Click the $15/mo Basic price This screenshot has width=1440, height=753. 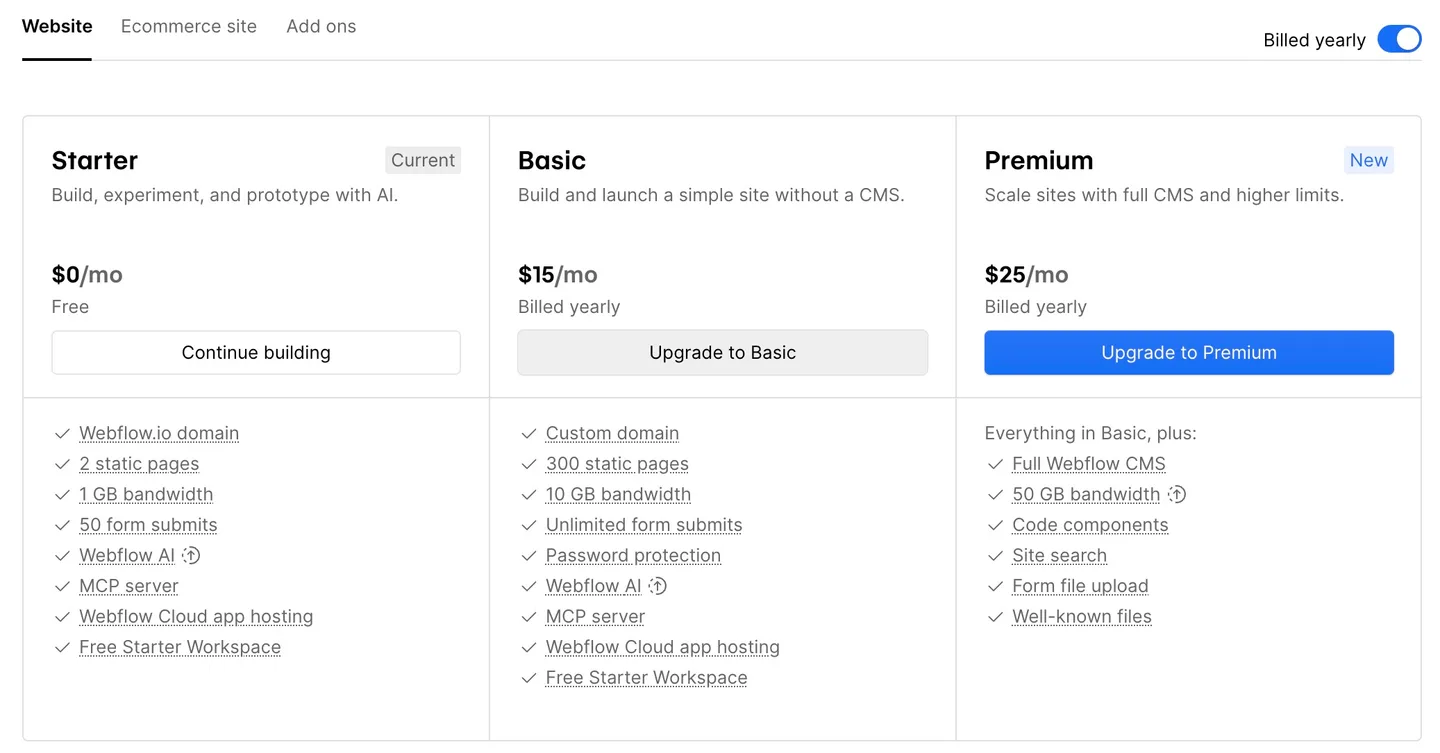(x=558, y=274)
